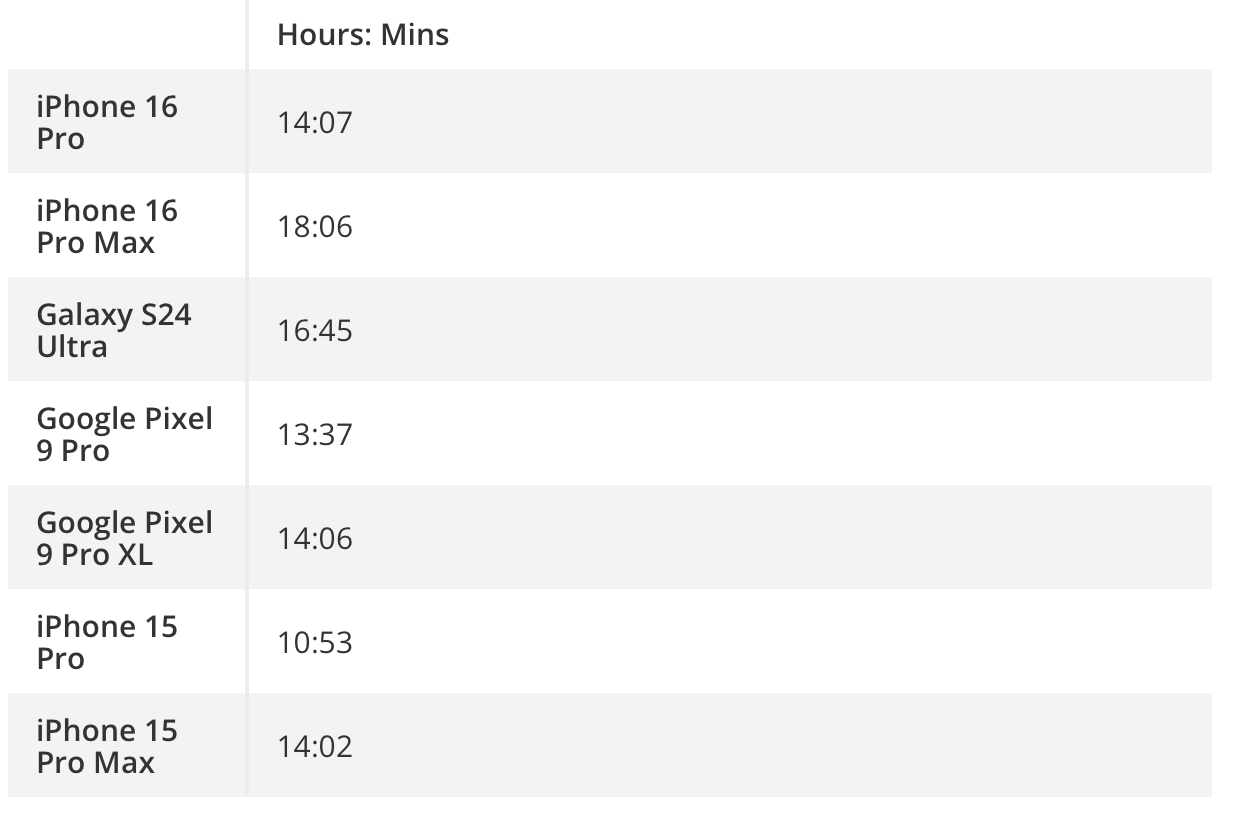1246x838 pixels.
Task: Click the iPhone 15 Pro row label
Action: click(107, 642)
